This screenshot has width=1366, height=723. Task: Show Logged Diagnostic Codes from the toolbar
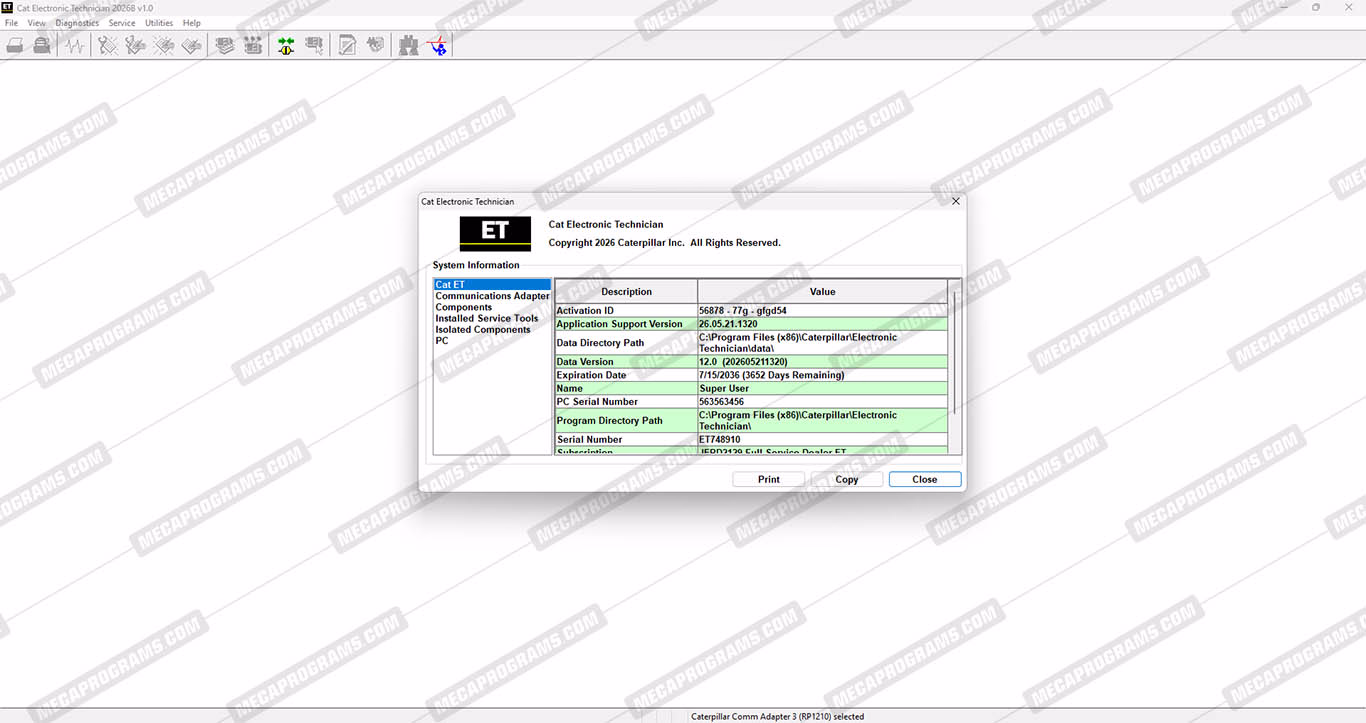click(136, 45)
